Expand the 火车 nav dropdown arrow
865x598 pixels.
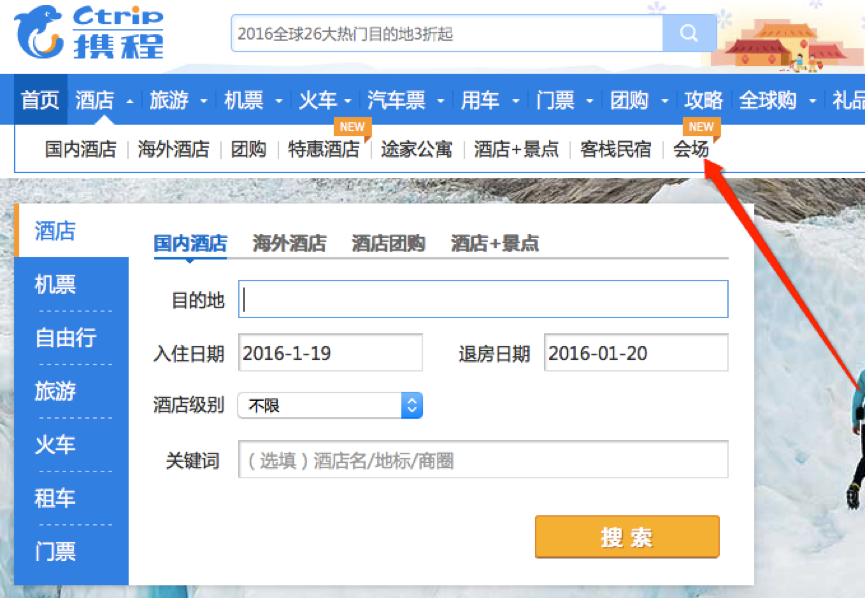coord(348,102)
